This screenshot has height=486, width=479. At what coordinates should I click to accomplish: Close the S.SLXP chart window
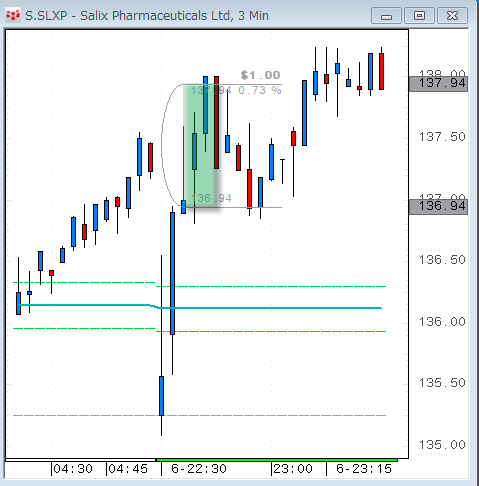click(x=452, y=16)
